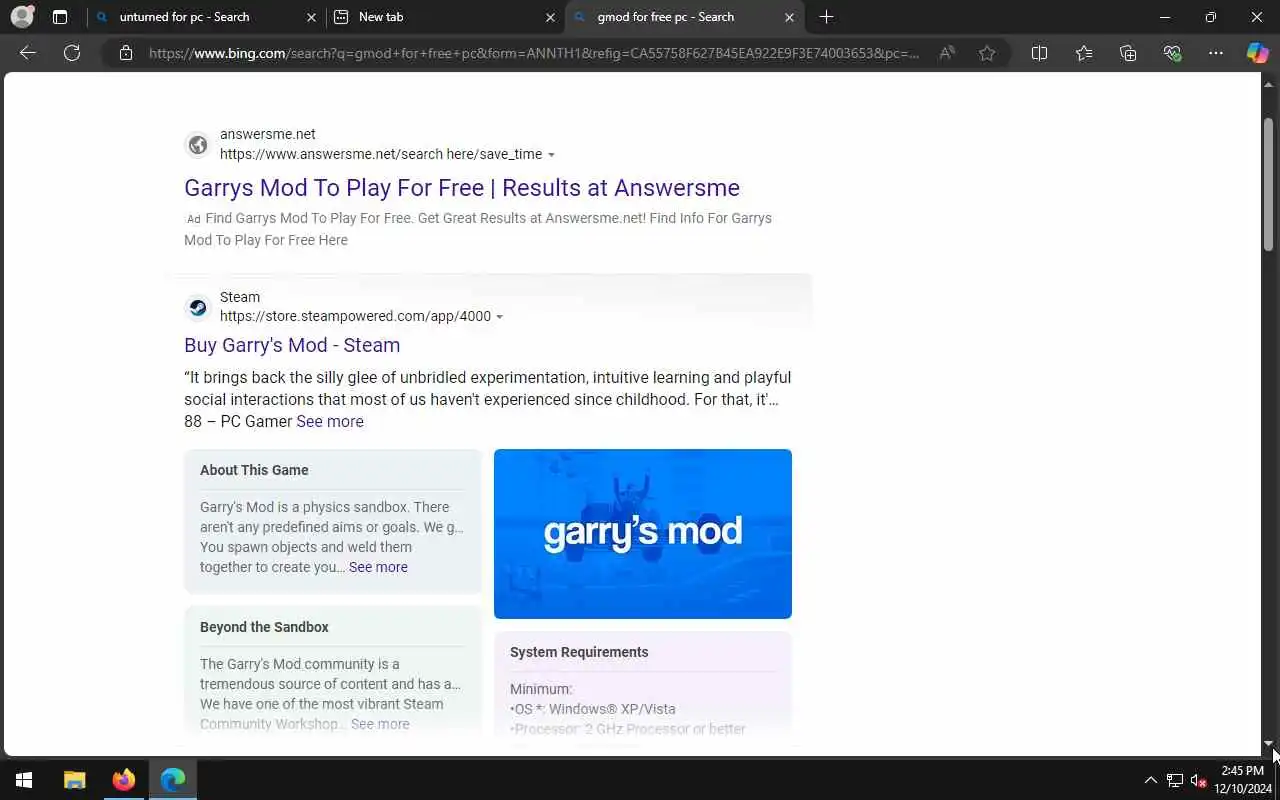Open the garry's mod banner image
The height and width of the screenshot is (800, 1280).
pos(643,534)
